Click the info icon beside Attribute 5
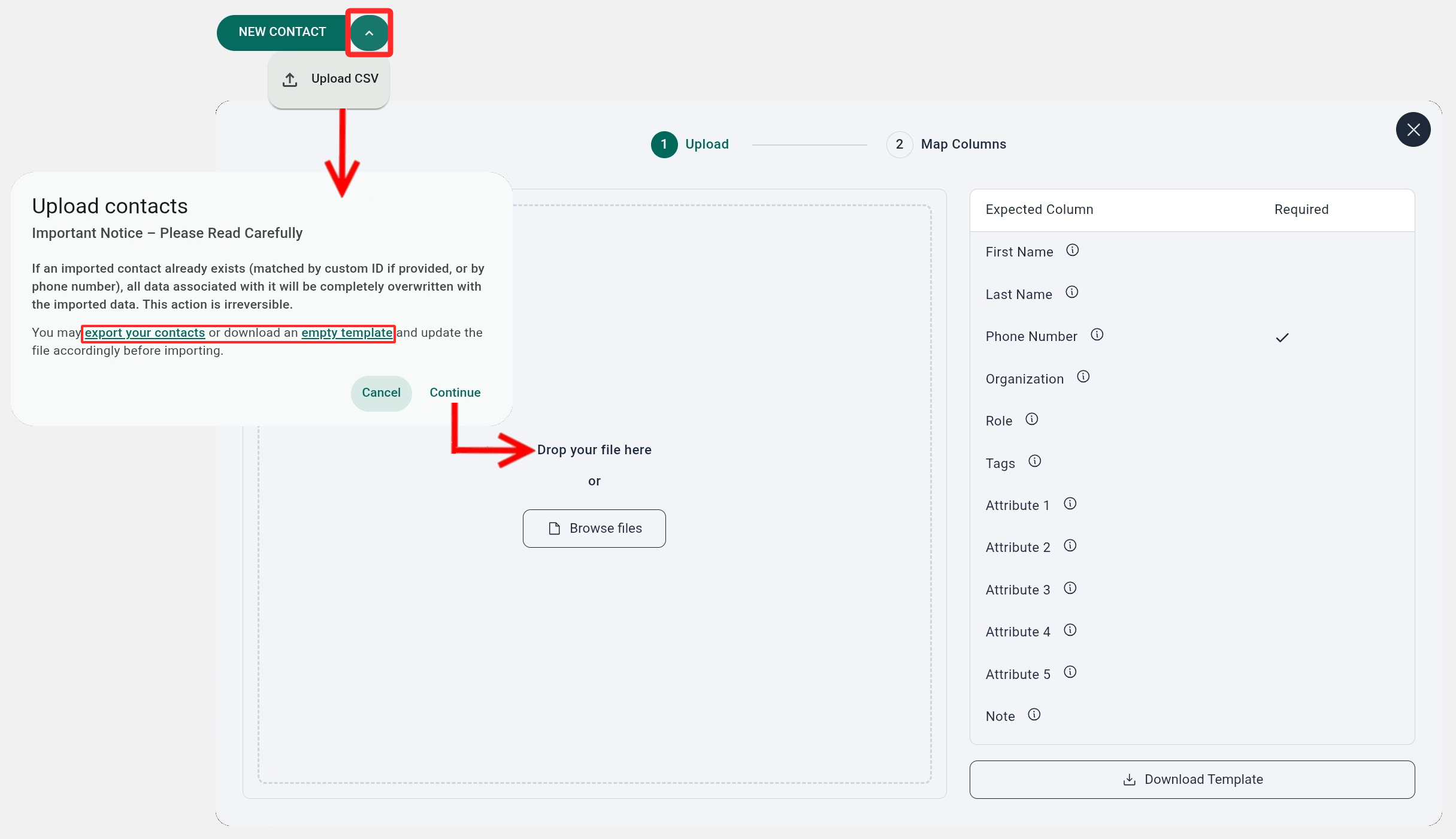 click(x=1070, y=672)
